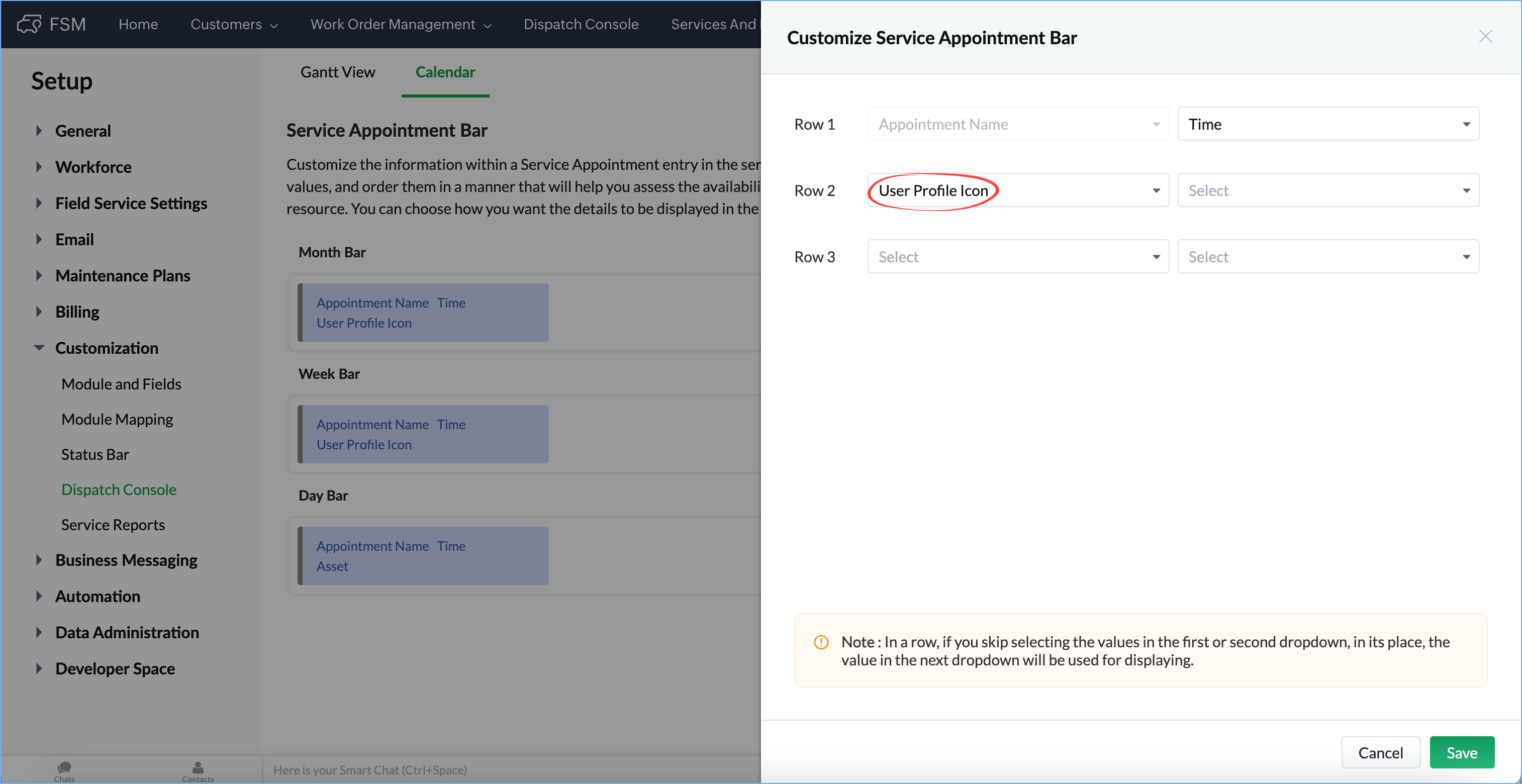Expand the General setup section
The height and width of the screenshot is (784, 1522).
[39, 131]
